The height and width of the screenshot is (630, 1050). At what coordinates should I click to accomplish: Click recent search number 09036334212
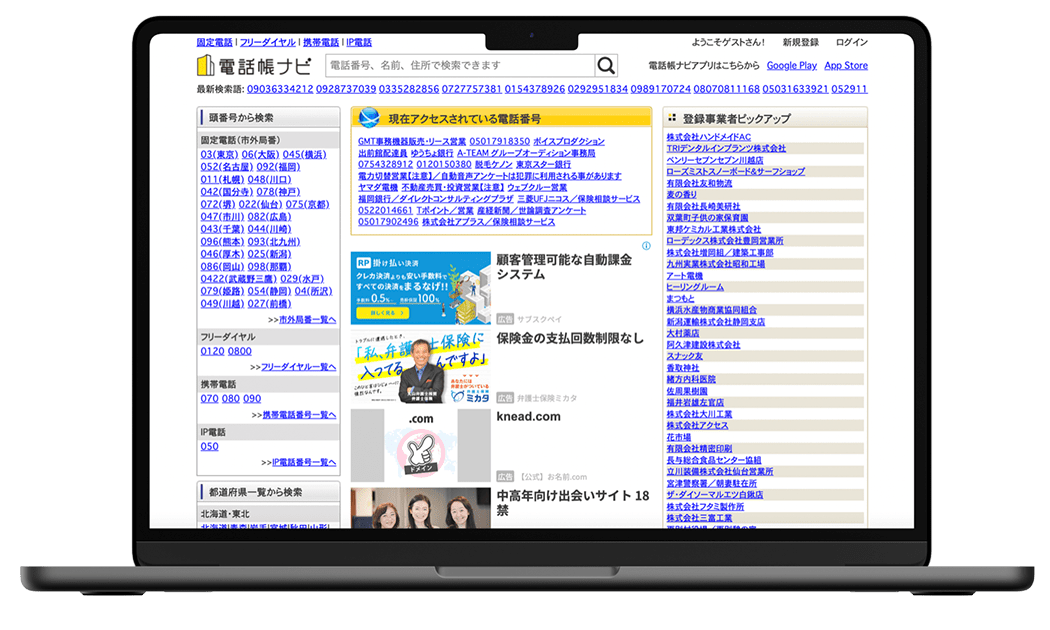coord(280,89)
